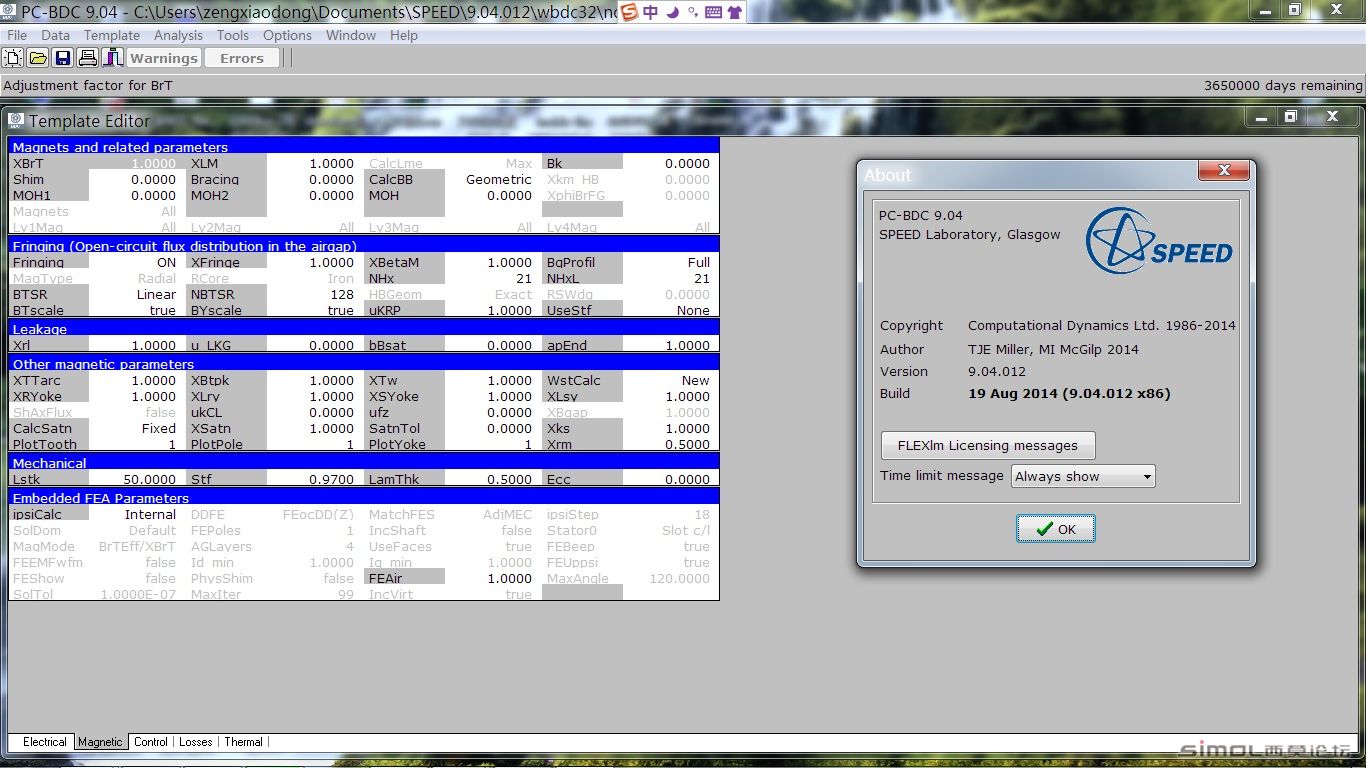Viewport: 1366px width, 768px height.
Task: Select the Xrm value 0.5000
Action: (x=667, y=444)
